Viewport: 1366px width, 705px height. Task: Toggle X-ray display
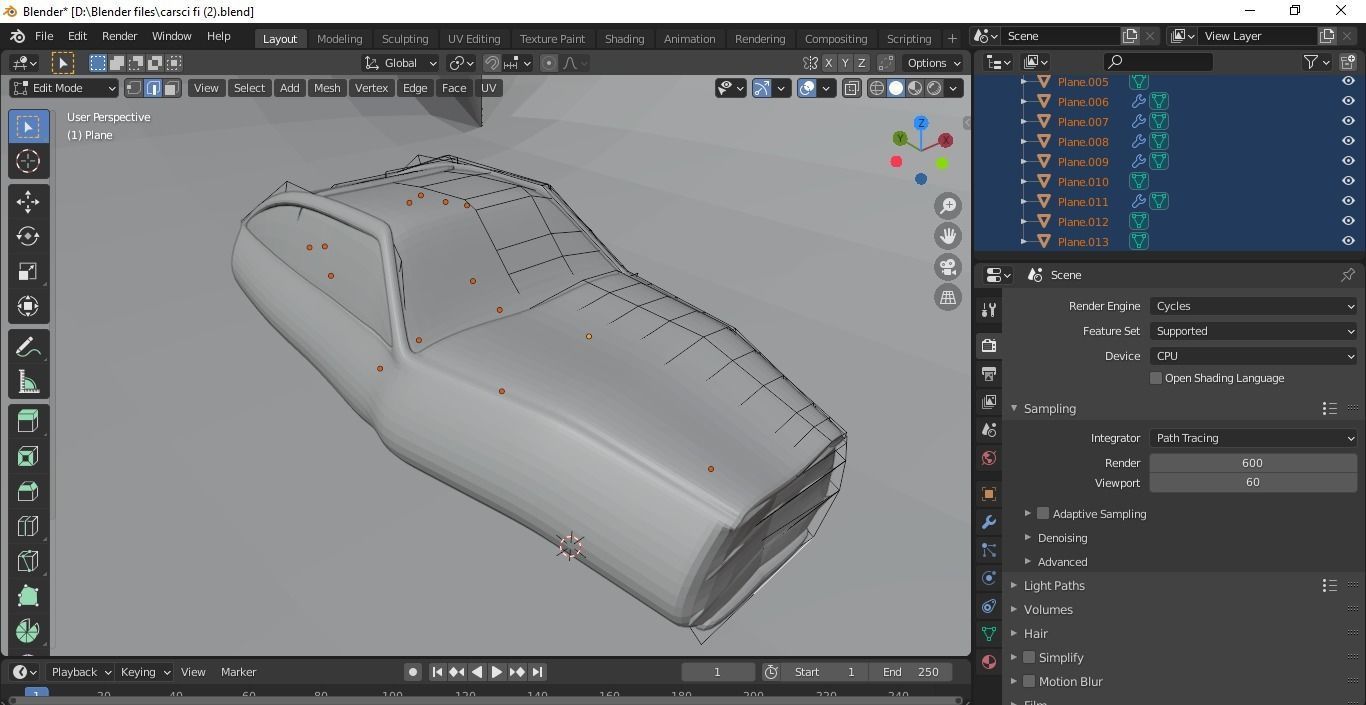(x=851, y=88)
